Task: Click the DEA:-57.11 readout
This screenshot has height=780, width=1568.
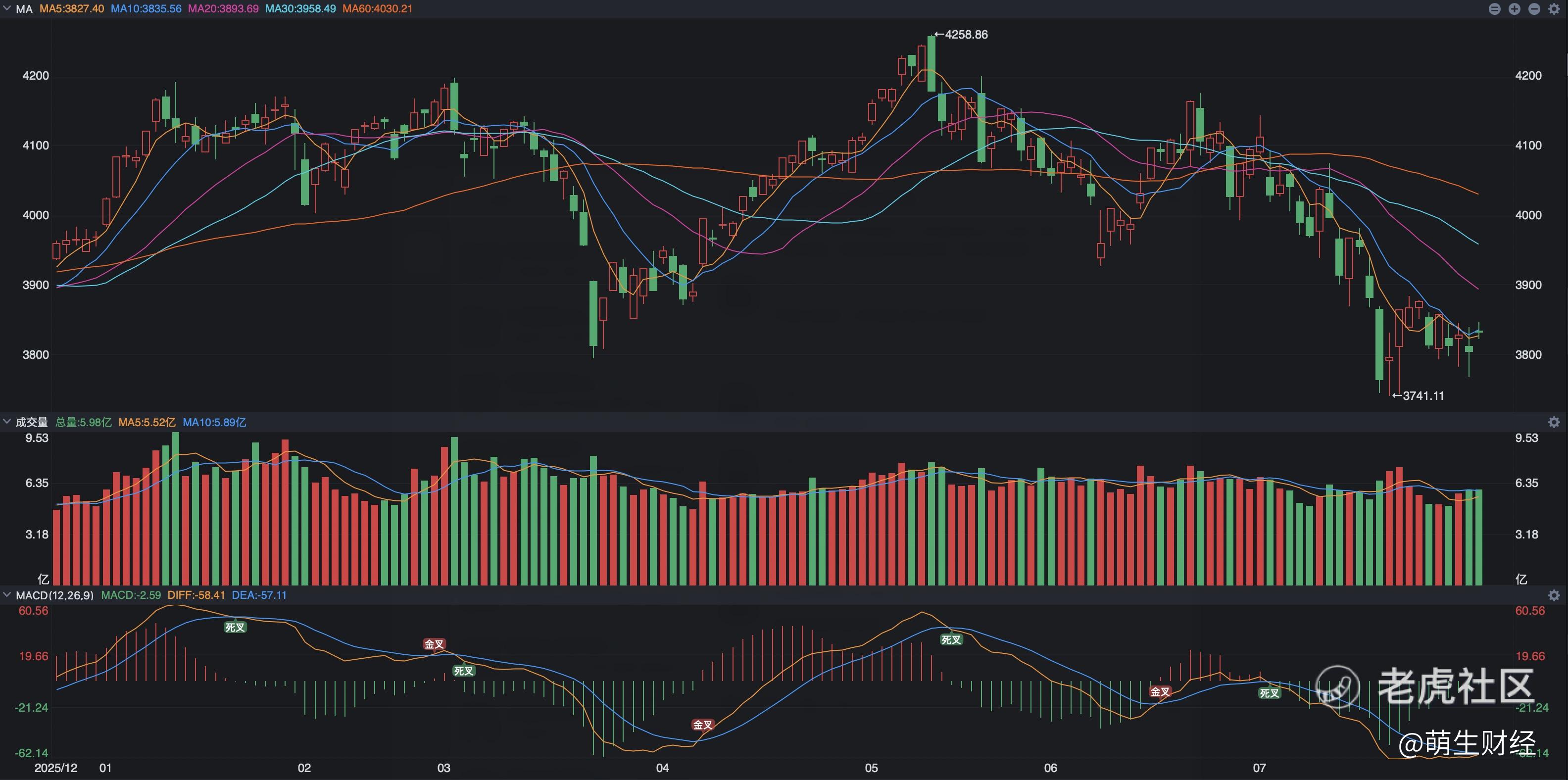Action: [x=259, y=595]
